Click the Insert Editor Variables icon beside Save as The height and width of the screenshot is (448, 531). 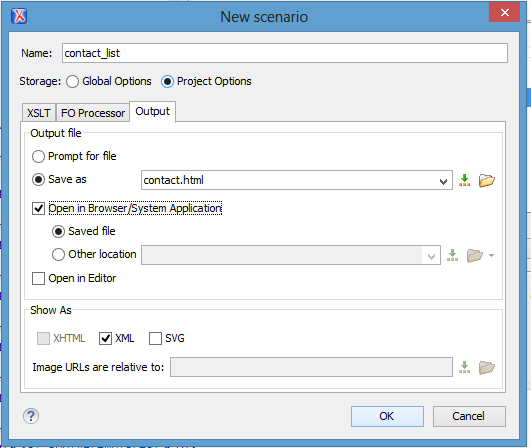tap(464, 180)
